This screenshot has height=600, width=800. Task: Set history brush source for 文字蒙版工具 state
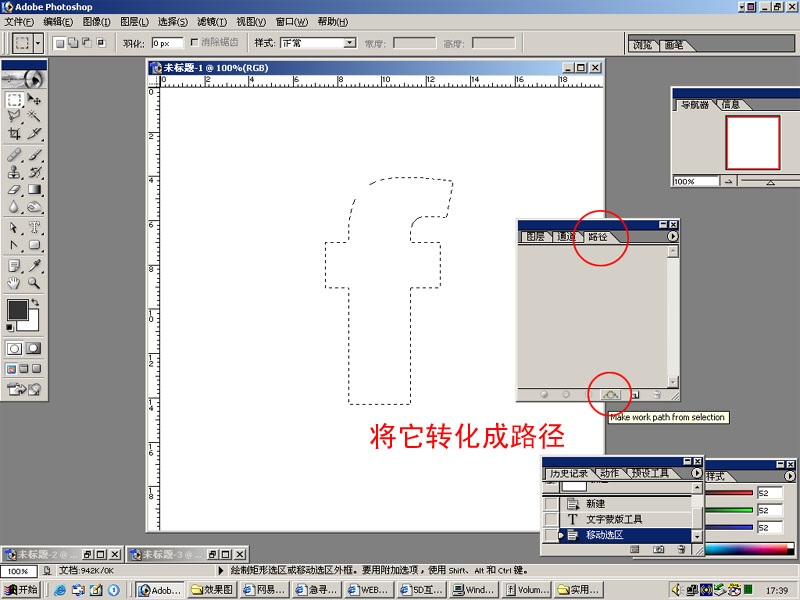(551, 519)
